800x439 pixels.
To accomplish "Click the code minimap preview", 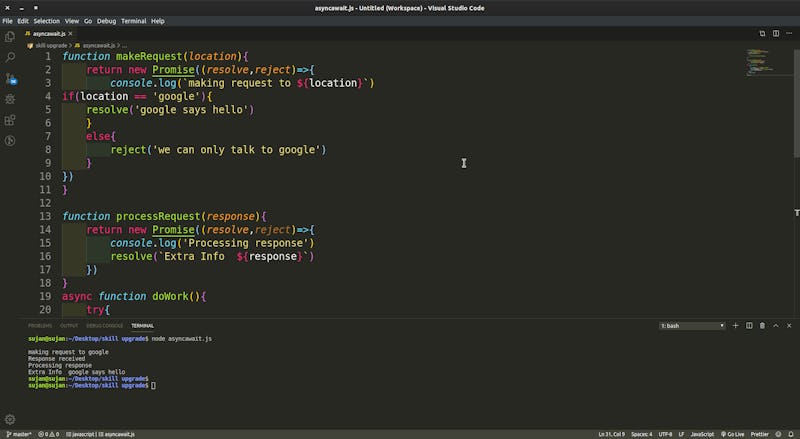I will point(757,62).
